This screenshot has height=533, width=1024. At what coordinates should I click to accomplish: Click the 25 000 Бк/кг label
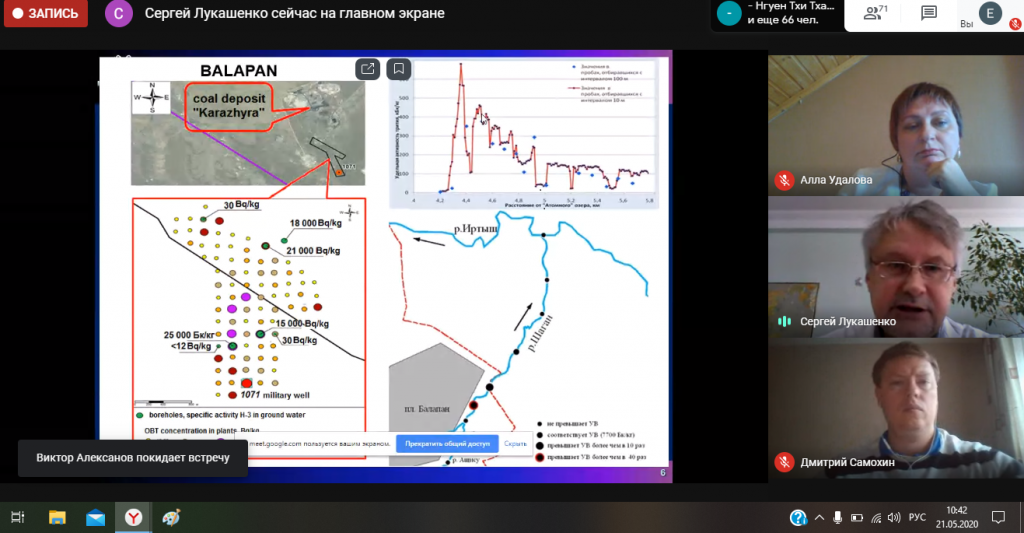[x=189, y=335]
